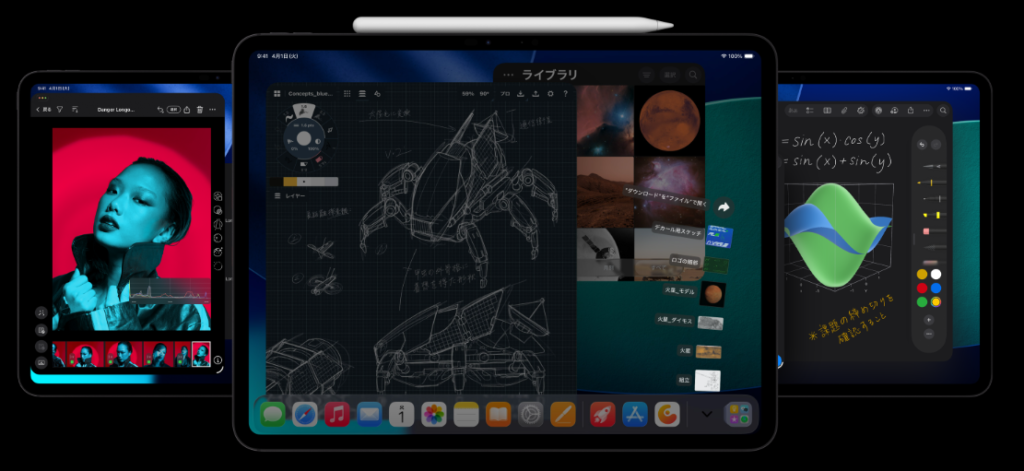
Task: Open the App Store from the dock
Action: [634, 413]
